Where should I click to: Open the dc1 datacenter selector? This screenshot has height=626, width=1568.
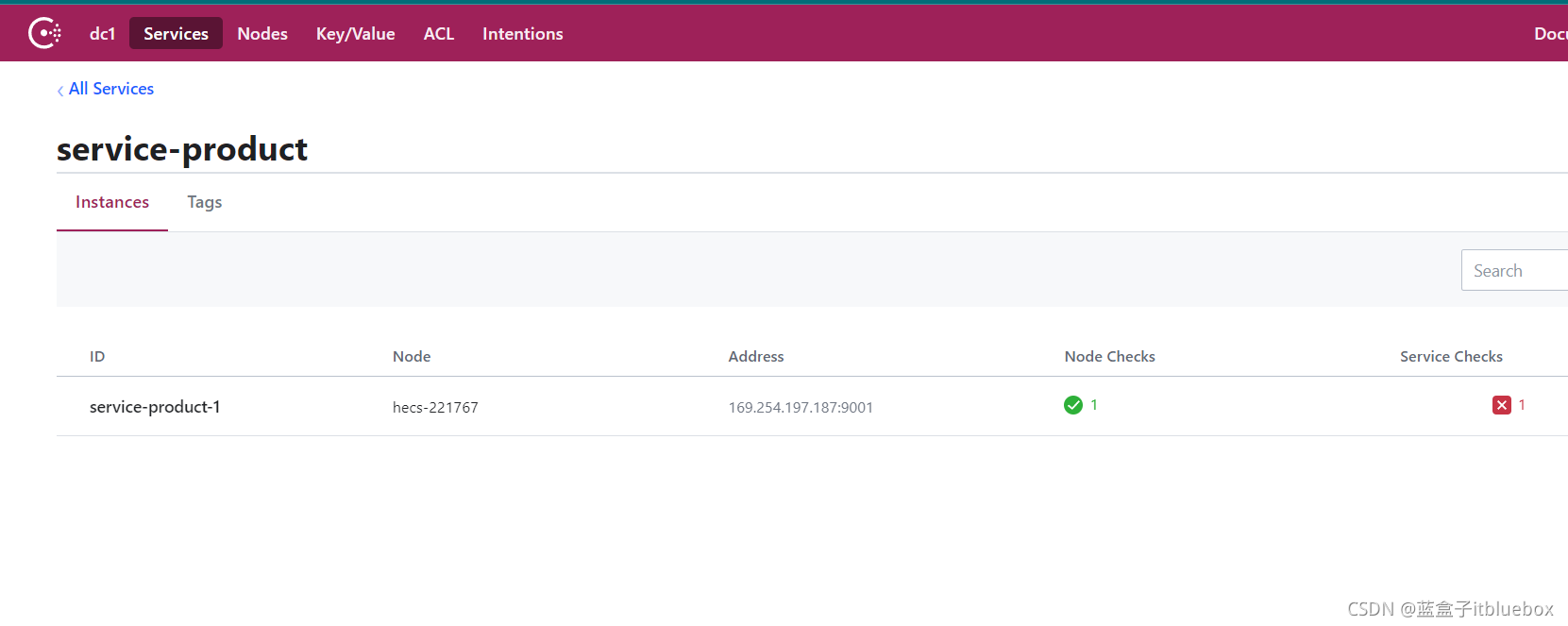point(102,33)
